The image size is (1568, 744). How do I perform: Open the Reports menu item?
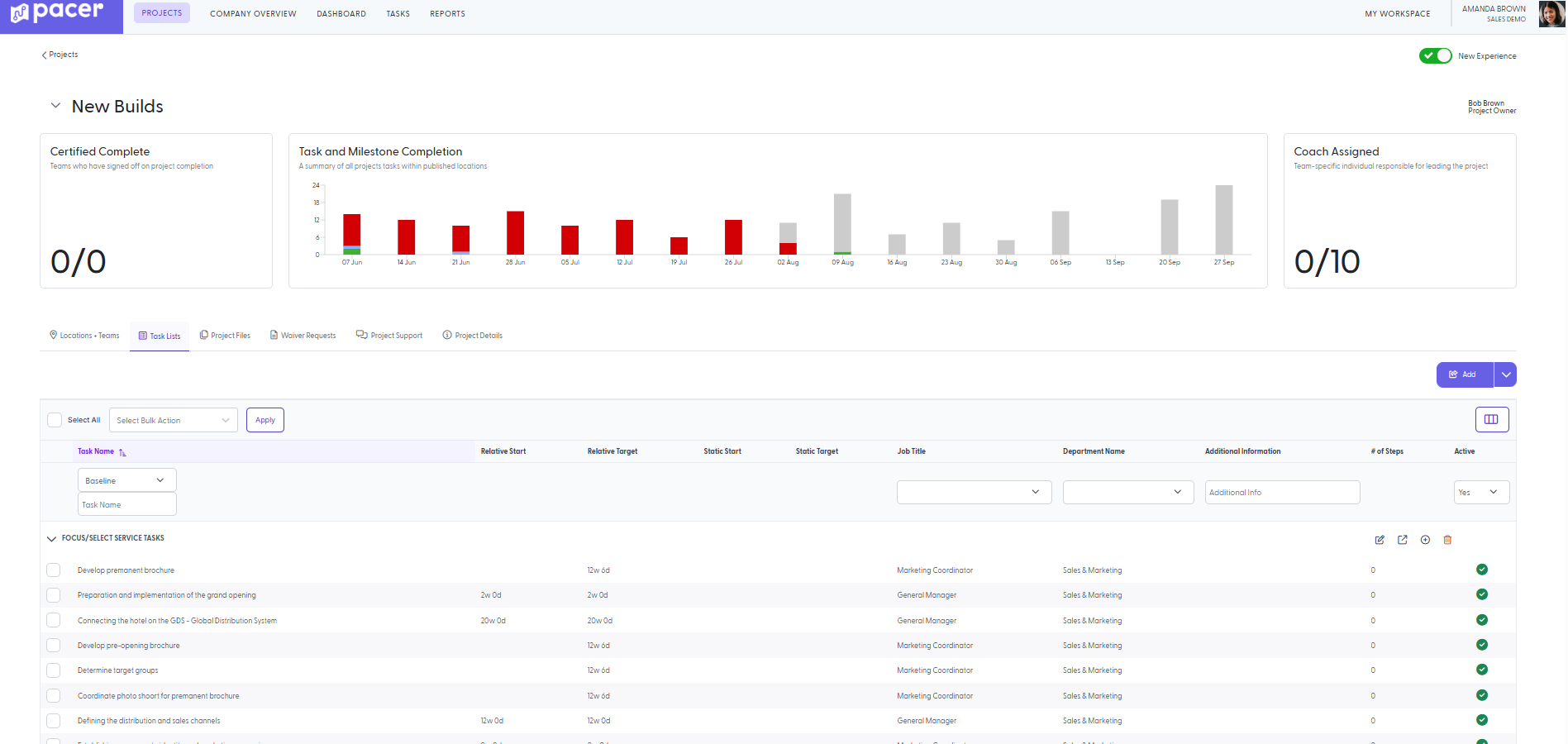click(x=447, y=14)
